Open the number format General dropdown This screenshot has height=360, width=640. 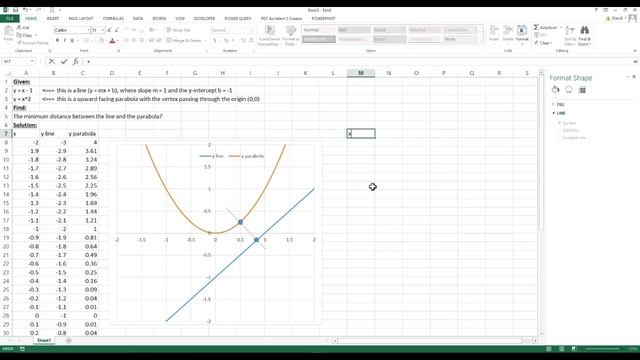coord(251,30)
